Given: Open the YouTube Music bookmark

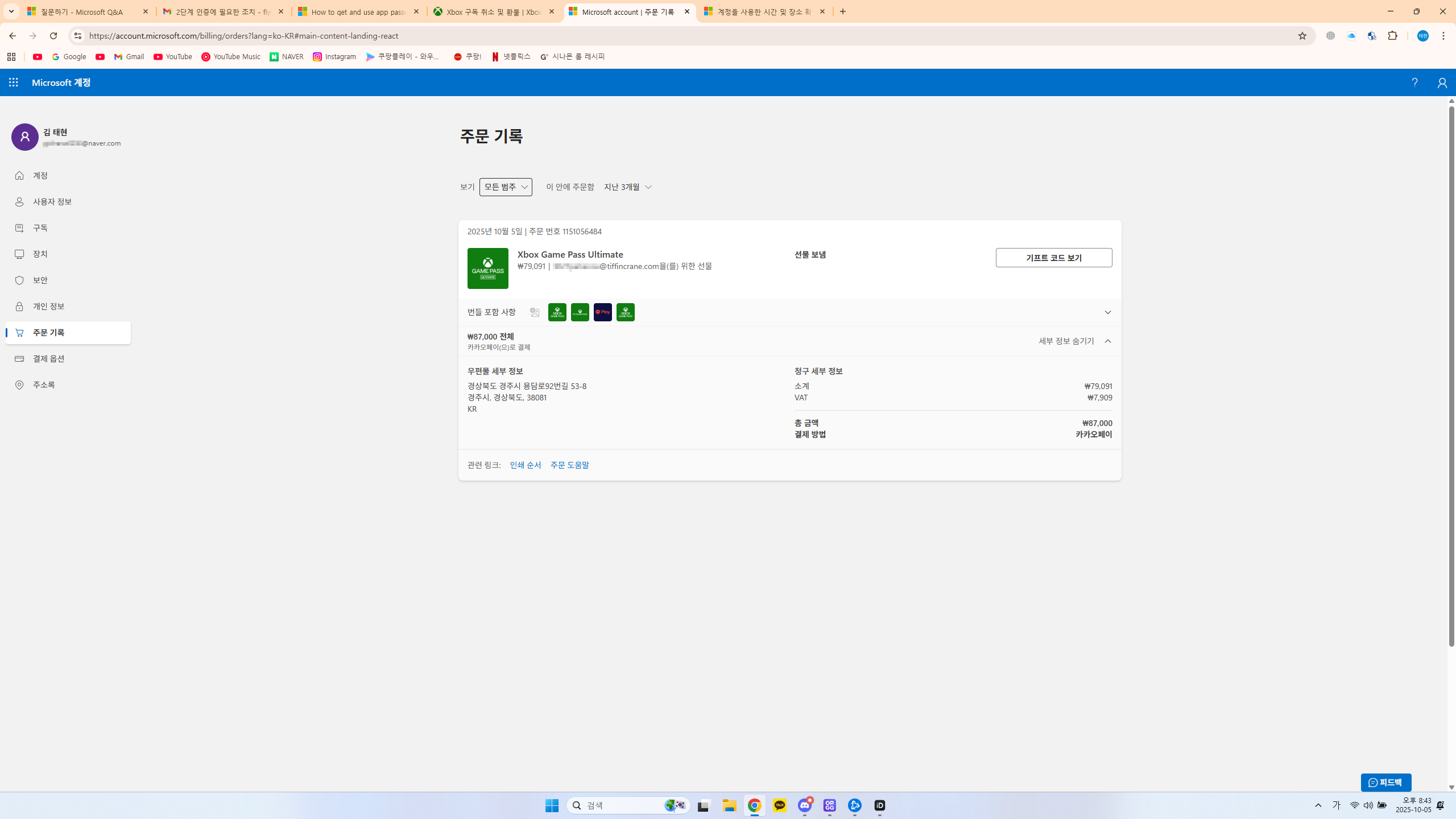Looking at the screenshot, I should [x=231, y=57].
